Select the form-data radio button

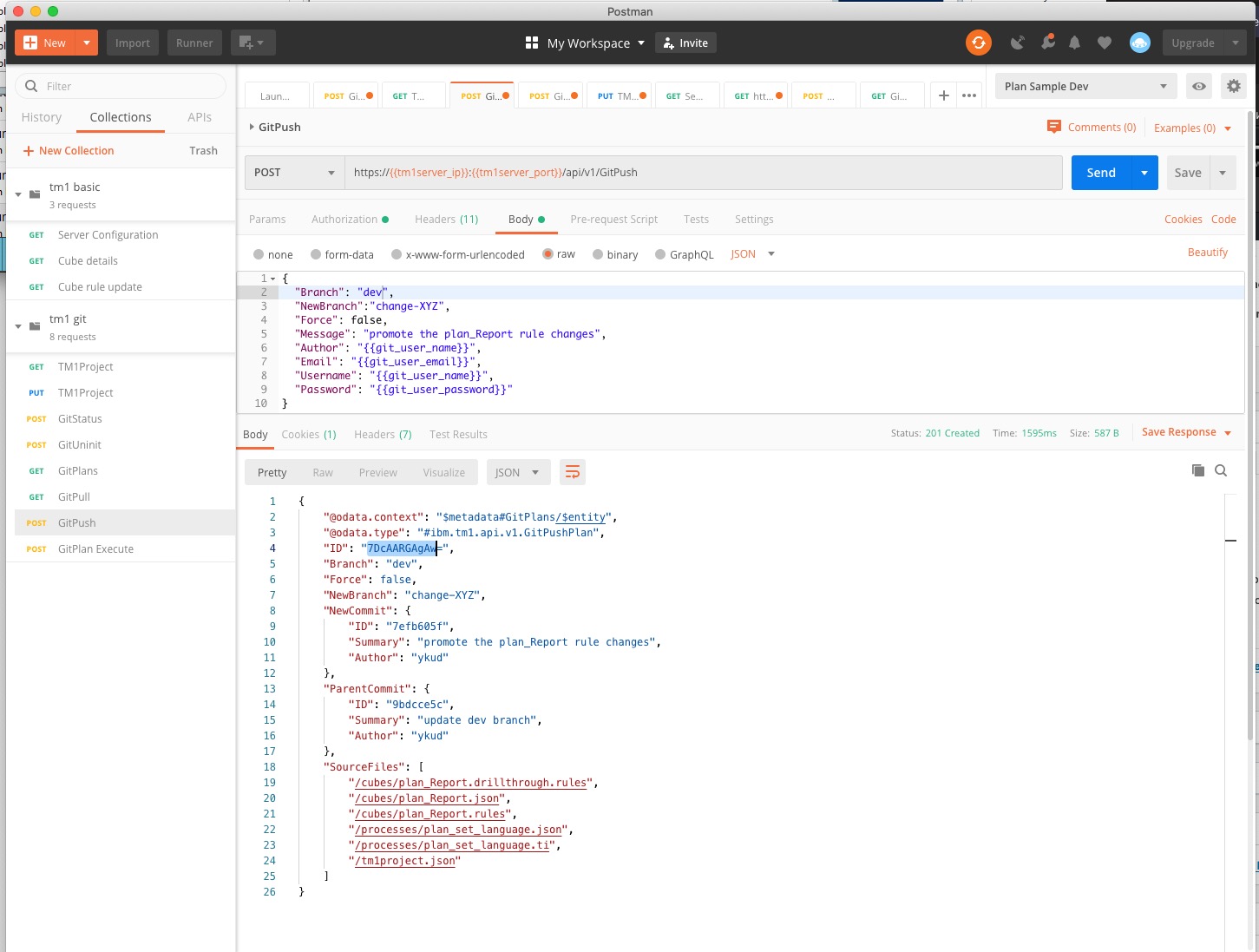pos(316,254)
